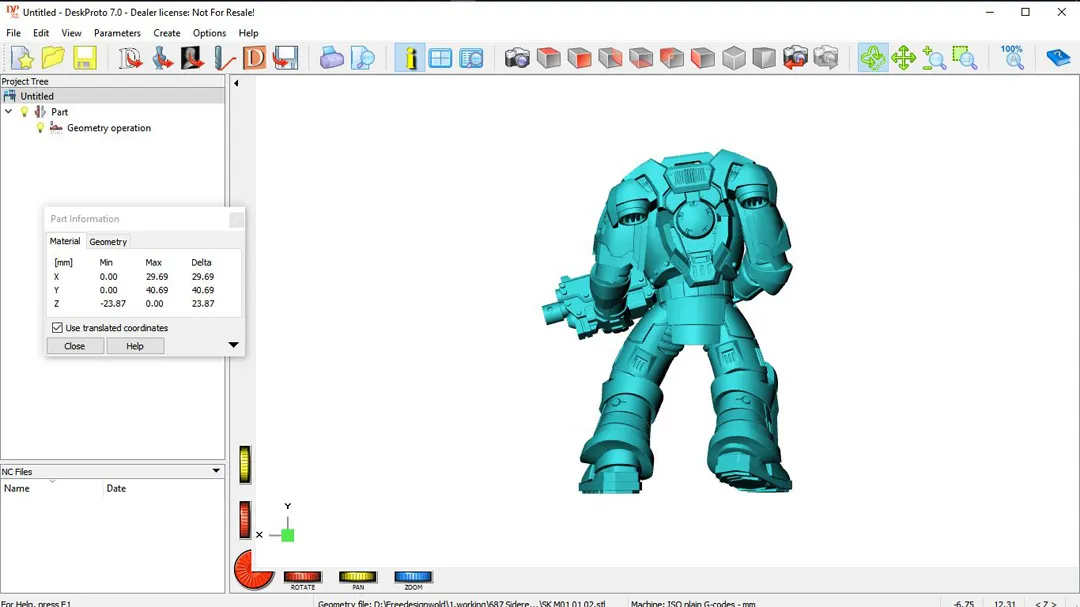Screen dimensions: 1080x607
Task: Select the dark gray solid cube icon
Action: click(764, 59)
